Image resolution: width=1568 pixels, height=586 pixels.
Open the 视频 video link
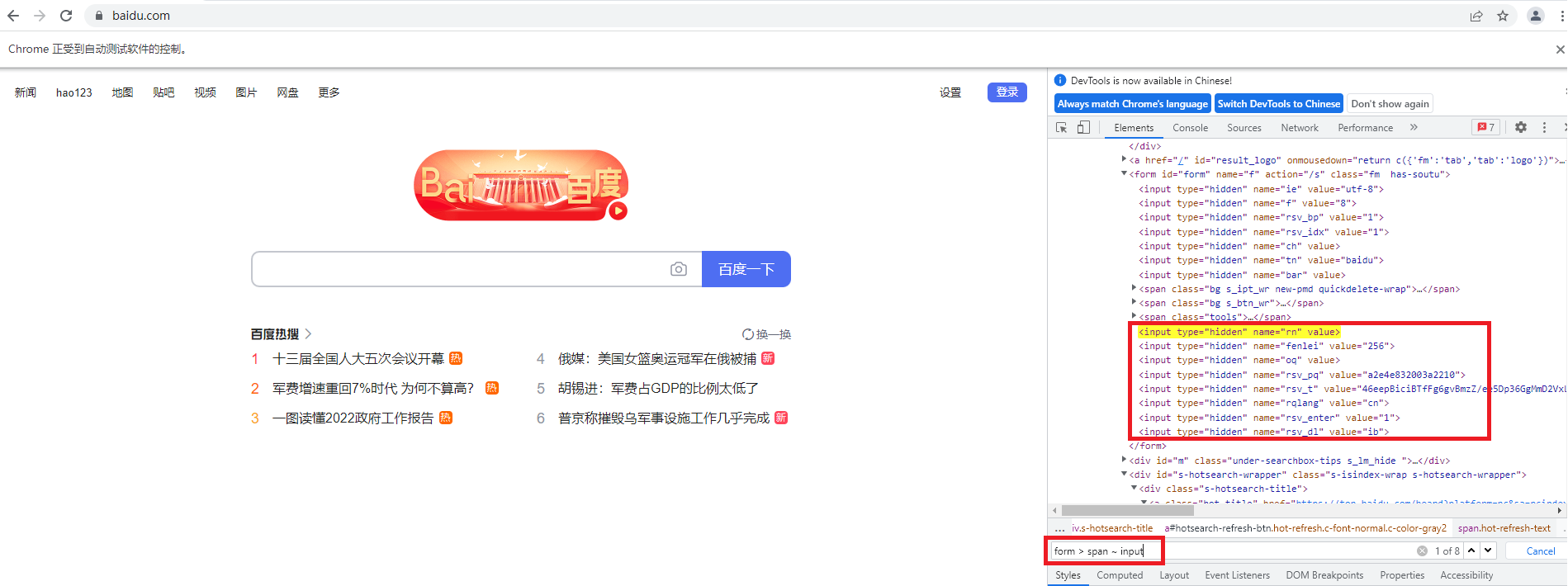point(205,92)
